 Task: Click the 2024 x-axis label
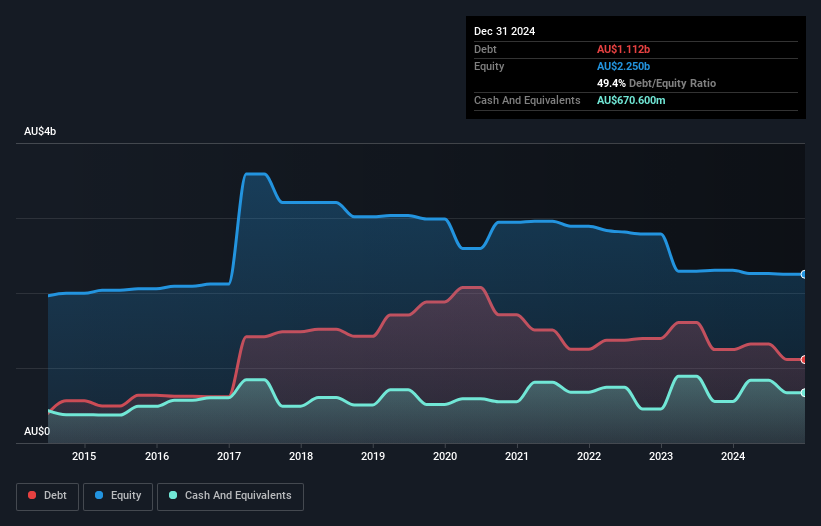733,456
